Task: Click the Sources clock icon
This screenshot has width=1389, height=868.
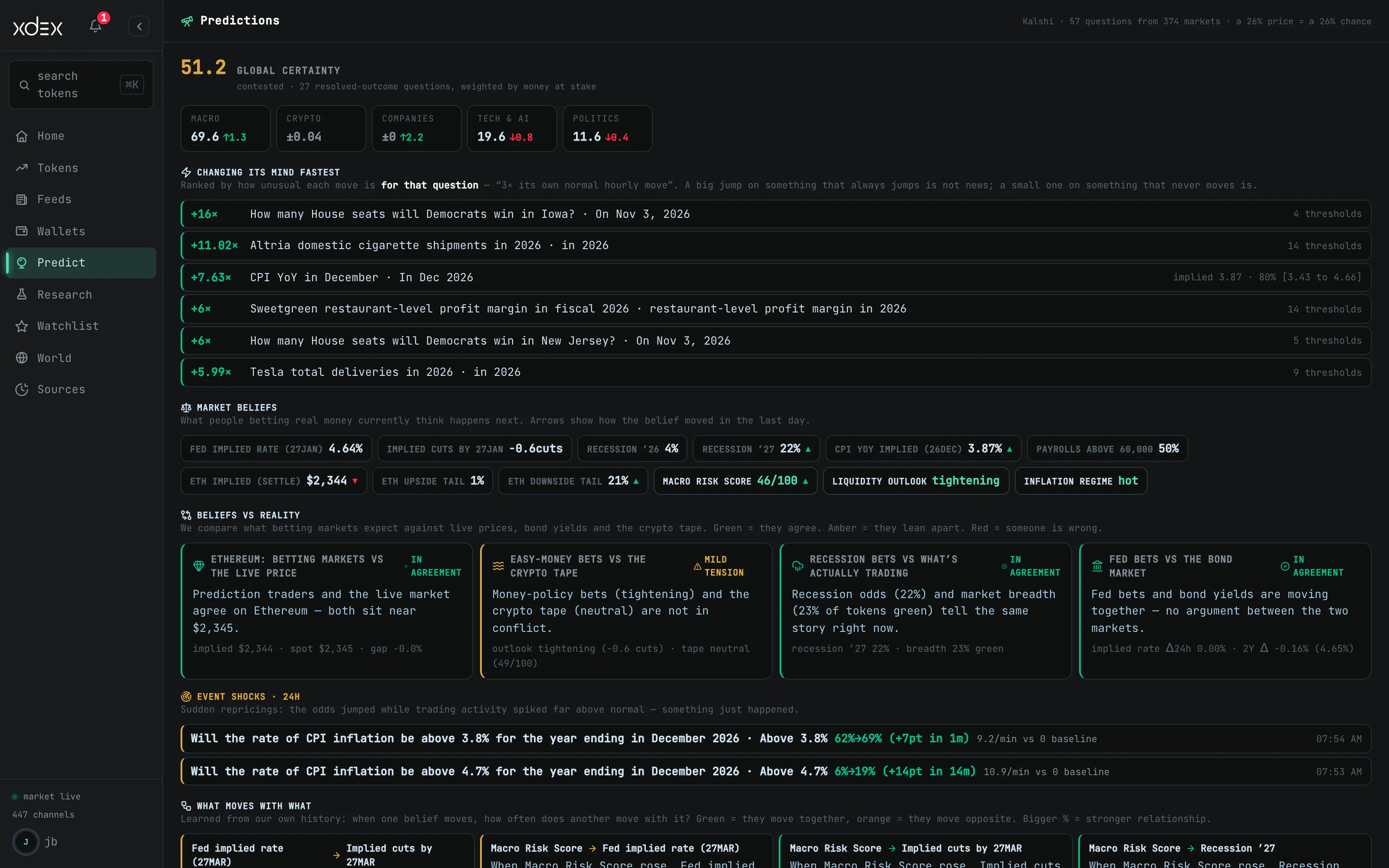Action: click(22, 389)
